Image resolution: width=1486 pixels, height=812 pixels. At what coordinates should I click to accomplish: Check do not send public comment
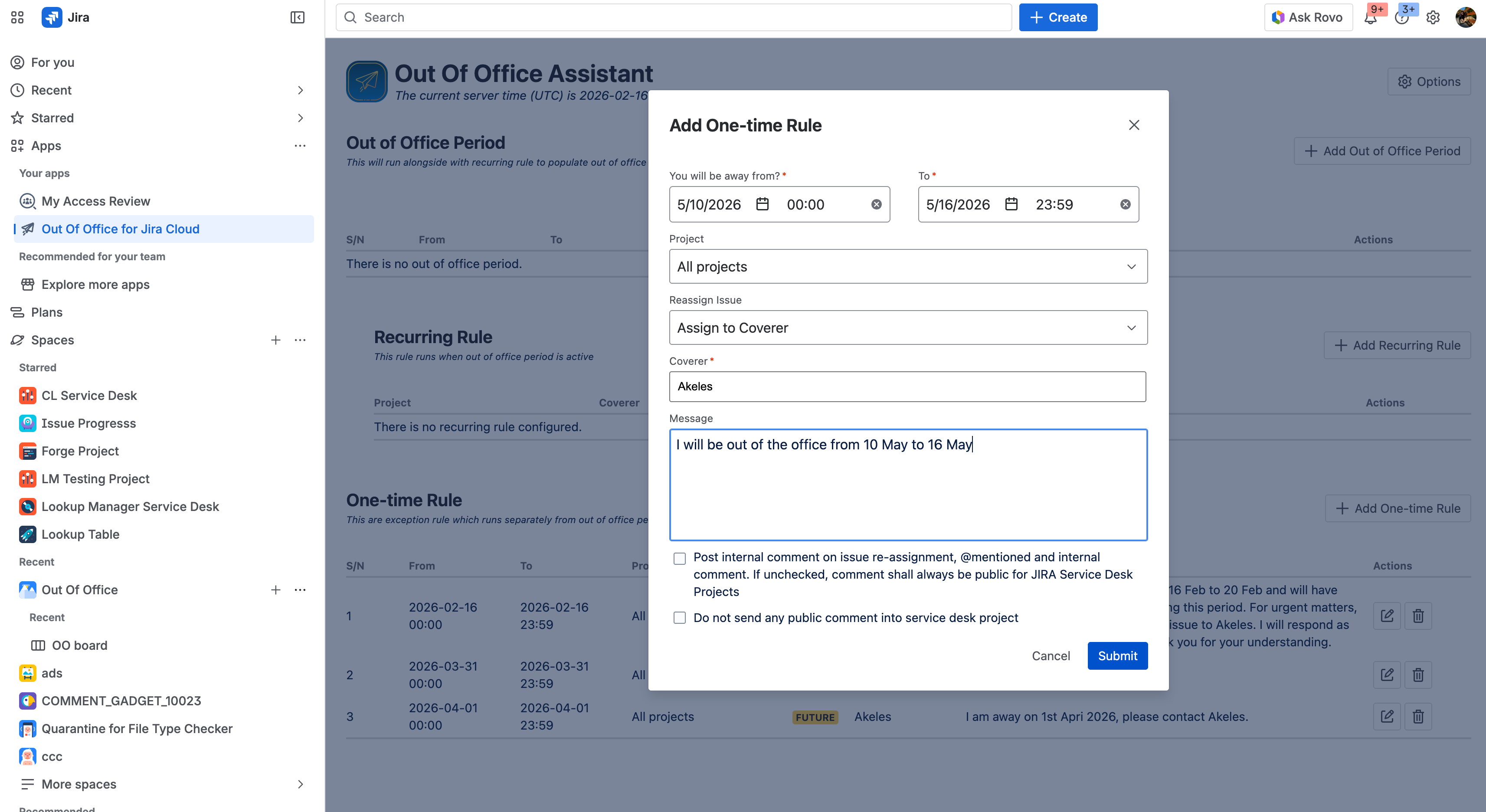[x=680, y=618]
